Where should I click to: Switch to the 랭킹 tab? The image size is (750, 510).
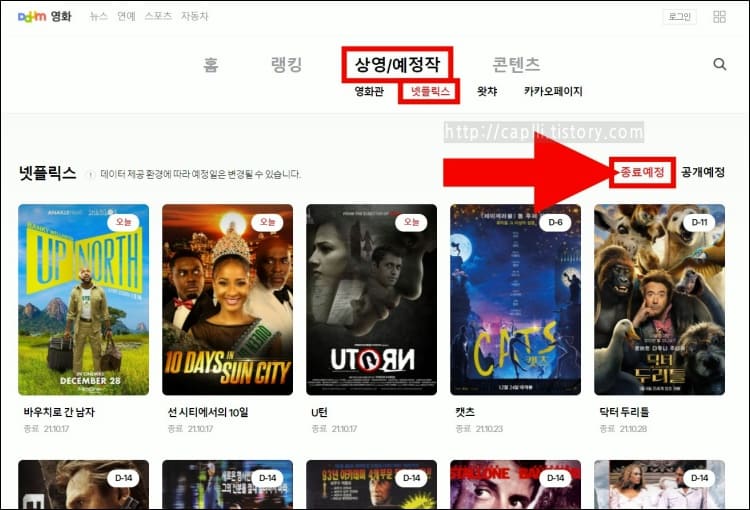[x=287, y=64]
